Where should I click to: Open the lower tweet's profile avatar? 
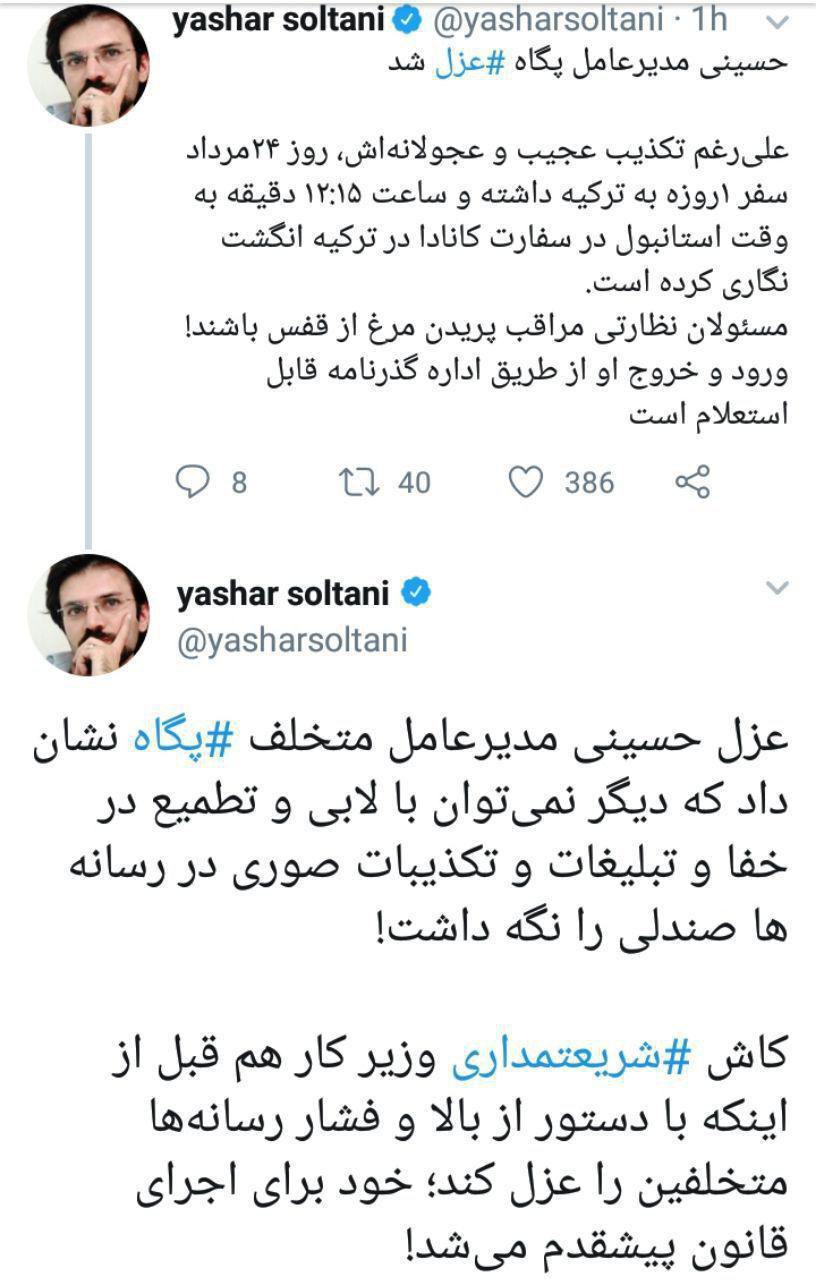[x=87, y=614]
